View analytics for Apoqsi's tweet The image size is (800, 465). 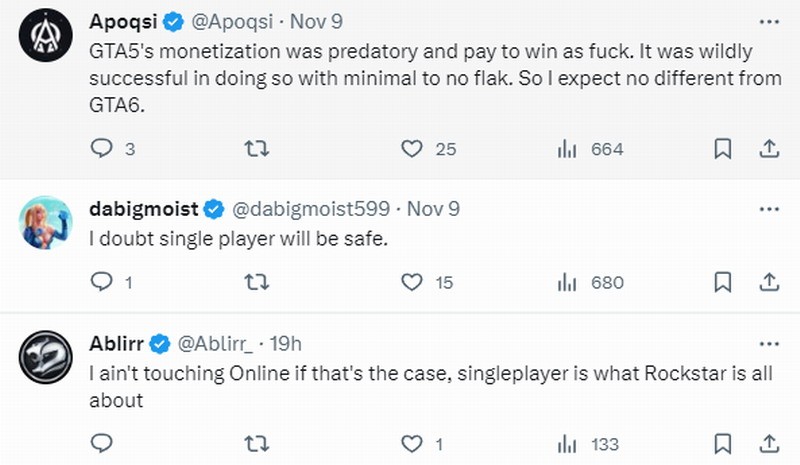[x=566, y=149]
